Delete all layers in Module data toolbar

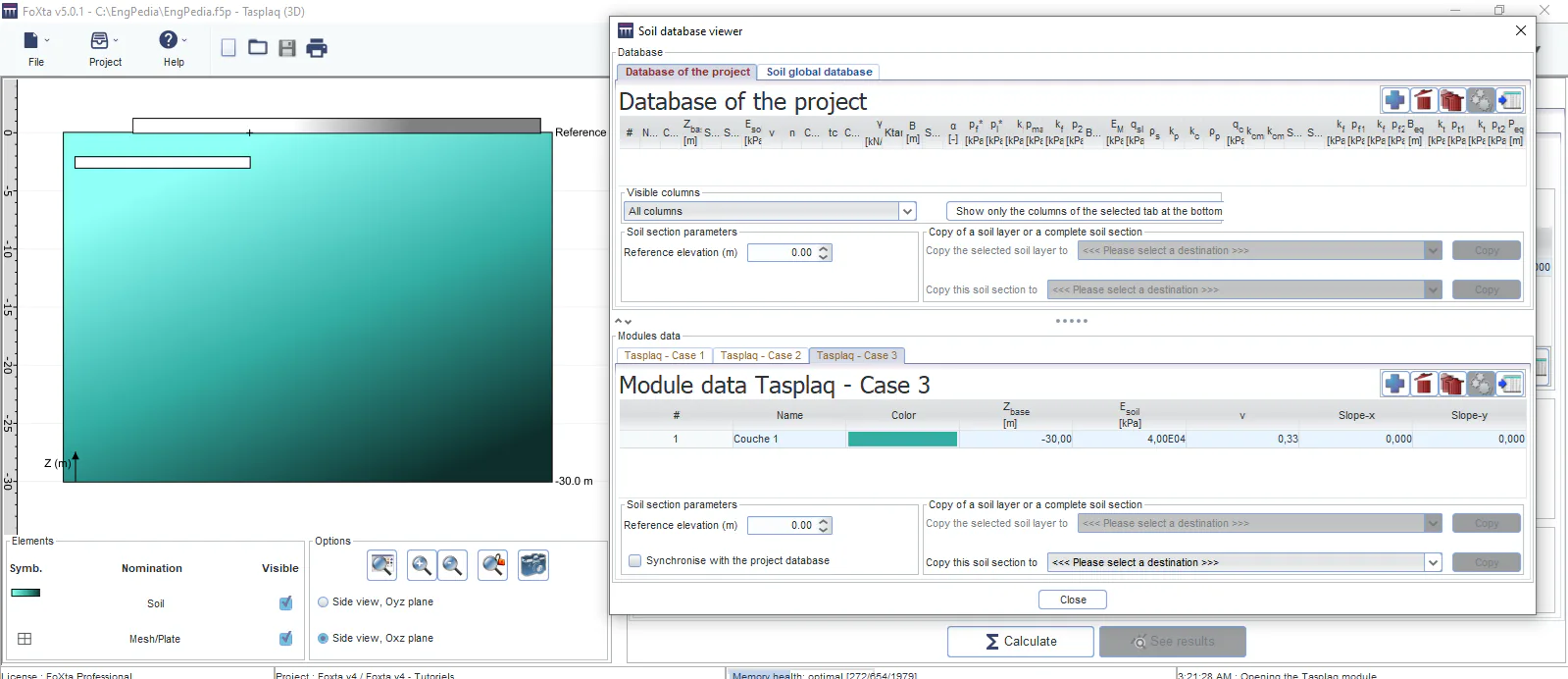click(1452, 384)
